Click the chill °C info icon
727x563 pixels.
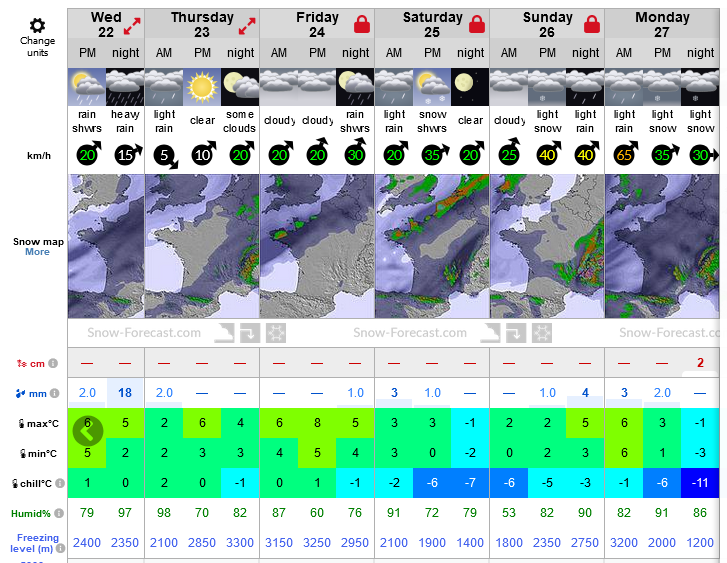(x=60, y=483)
